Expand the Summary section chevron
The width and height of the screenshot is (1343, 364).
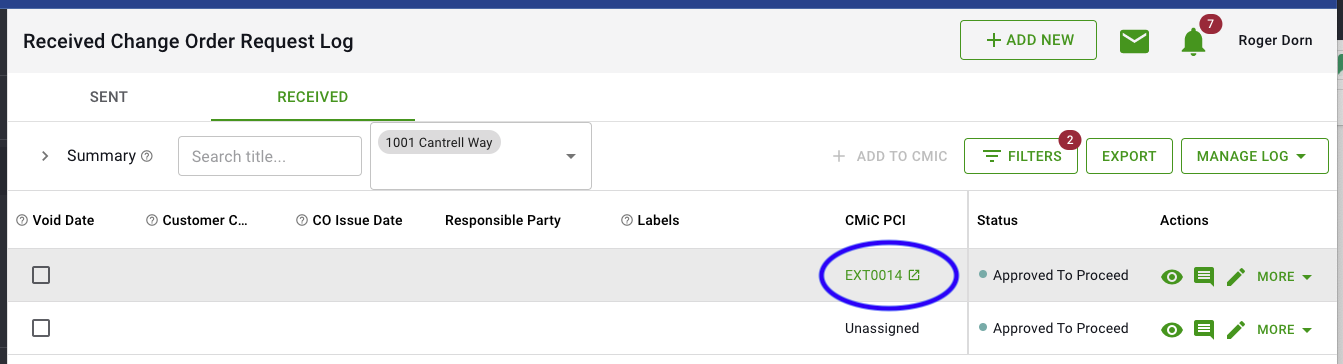coord(45,156)
